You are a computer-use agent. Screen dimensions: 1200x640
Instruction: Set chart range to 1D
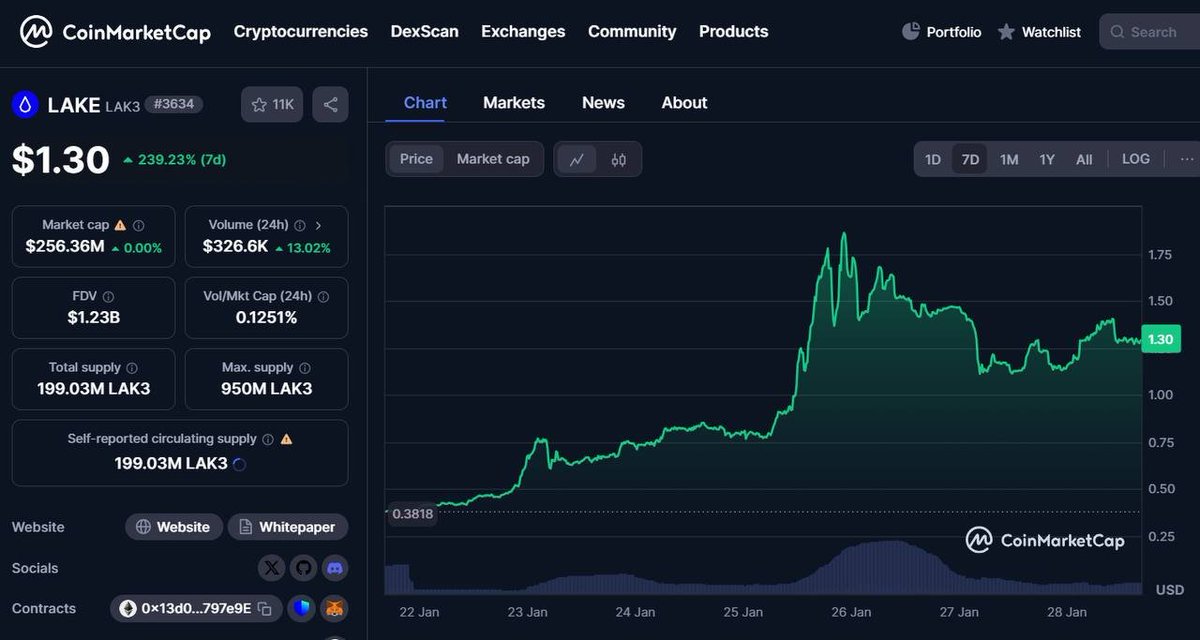[x=933, y=159]
